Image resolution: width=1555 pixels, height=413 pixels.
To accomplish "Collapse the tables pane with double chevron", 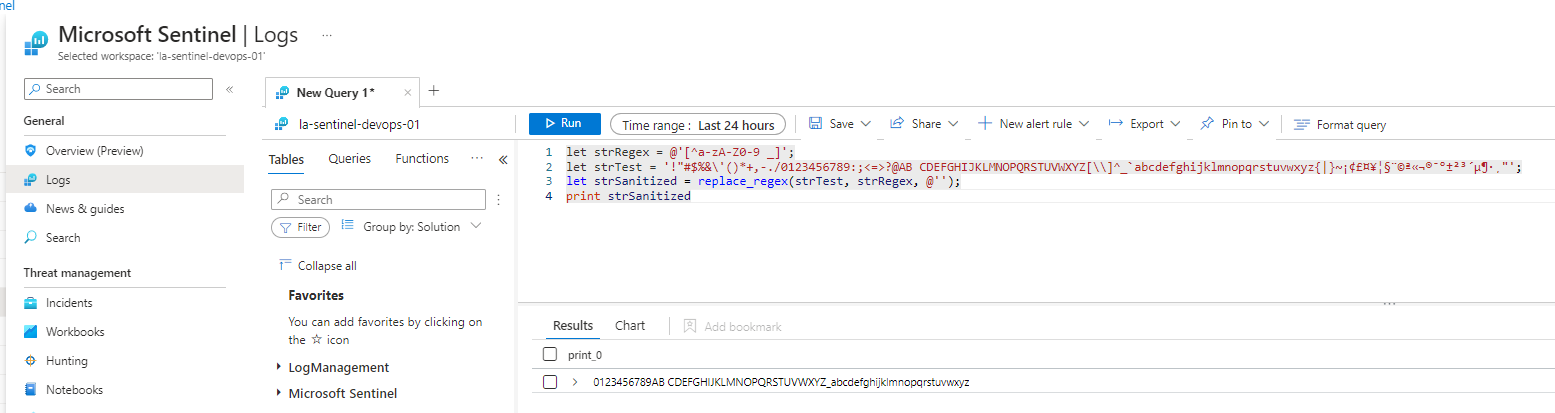I will [503, 160].
